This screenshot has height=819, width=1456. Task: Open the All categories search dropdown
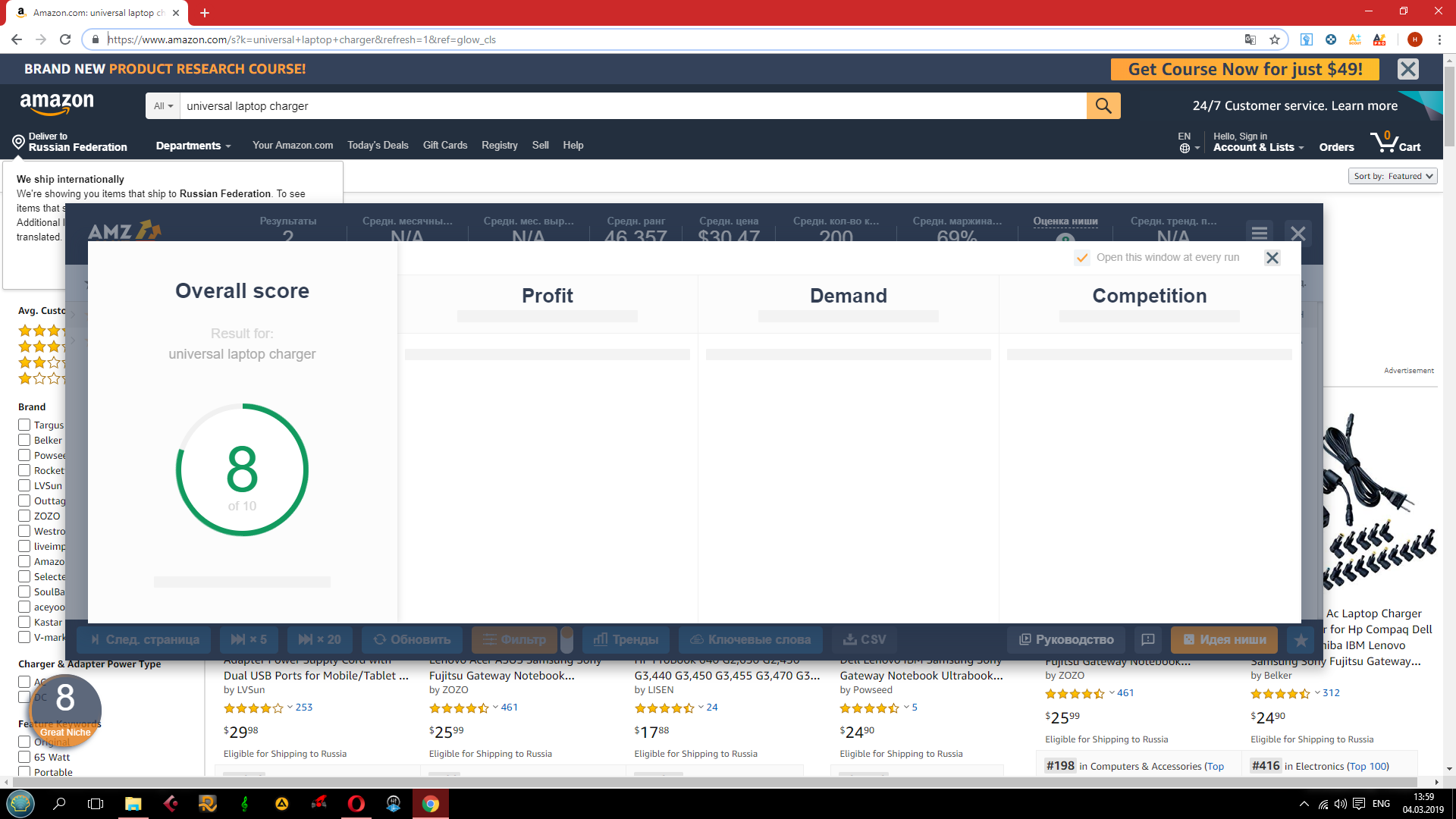(163, 106)
